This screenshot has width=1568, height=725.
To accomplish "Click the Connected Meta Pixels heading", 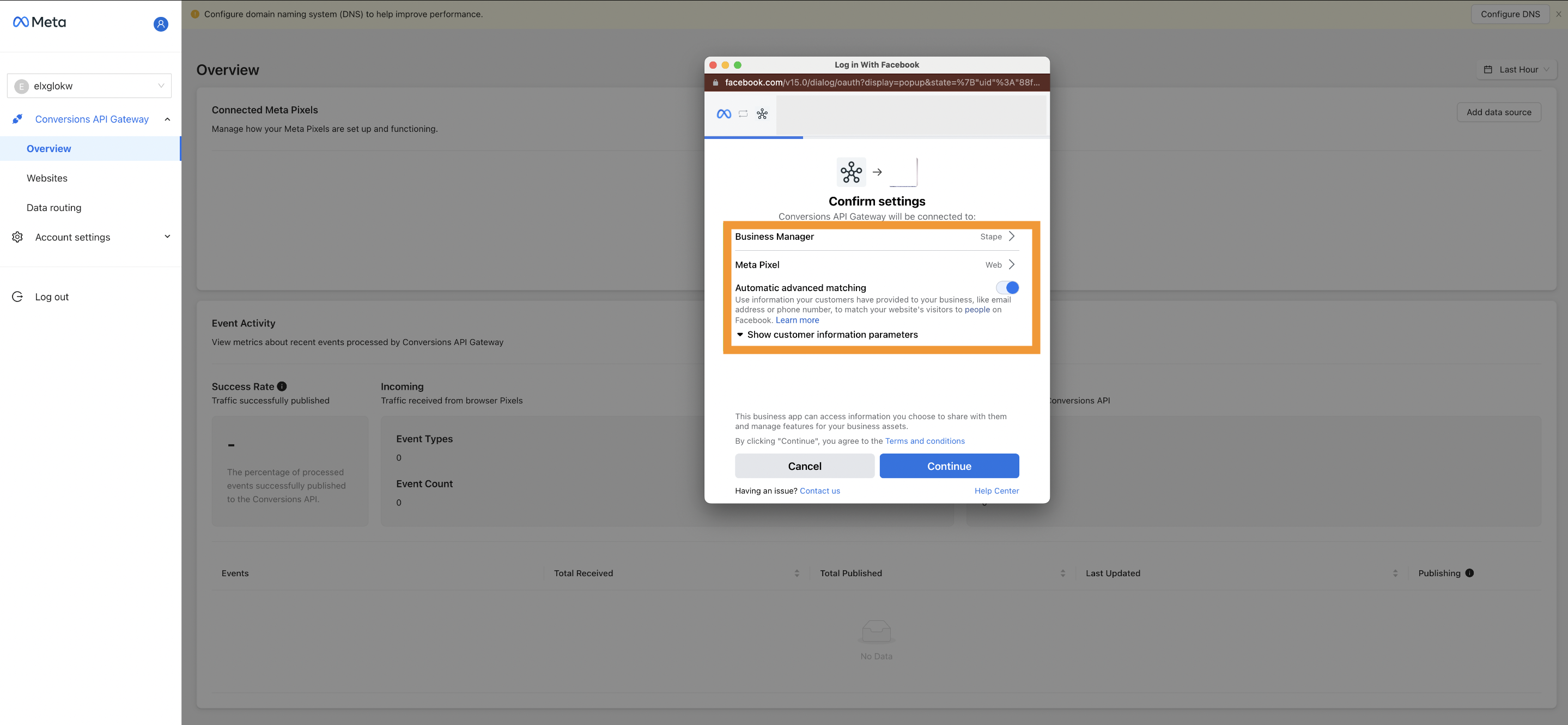I will click(265, 110).
